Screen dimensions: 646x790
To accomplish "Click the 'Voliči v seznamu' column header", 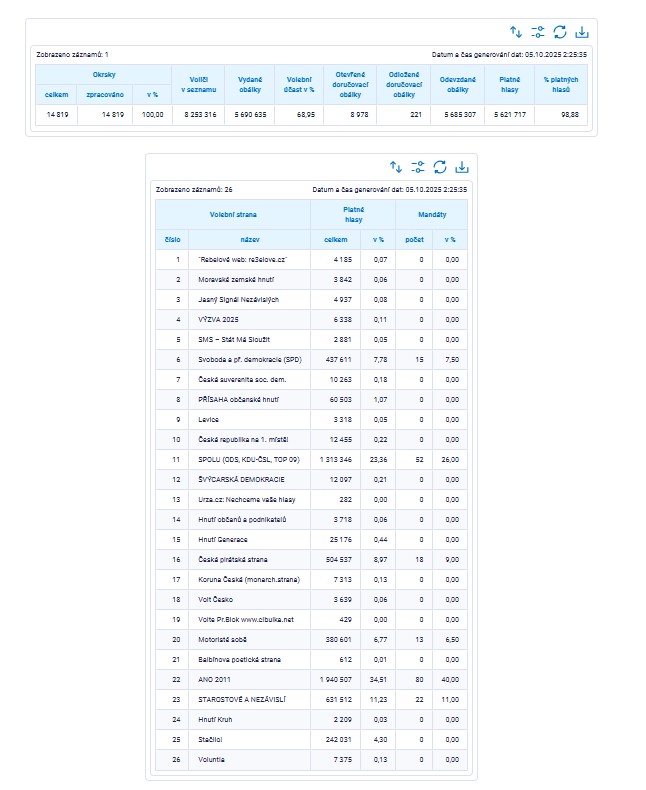I will [195, 85].
